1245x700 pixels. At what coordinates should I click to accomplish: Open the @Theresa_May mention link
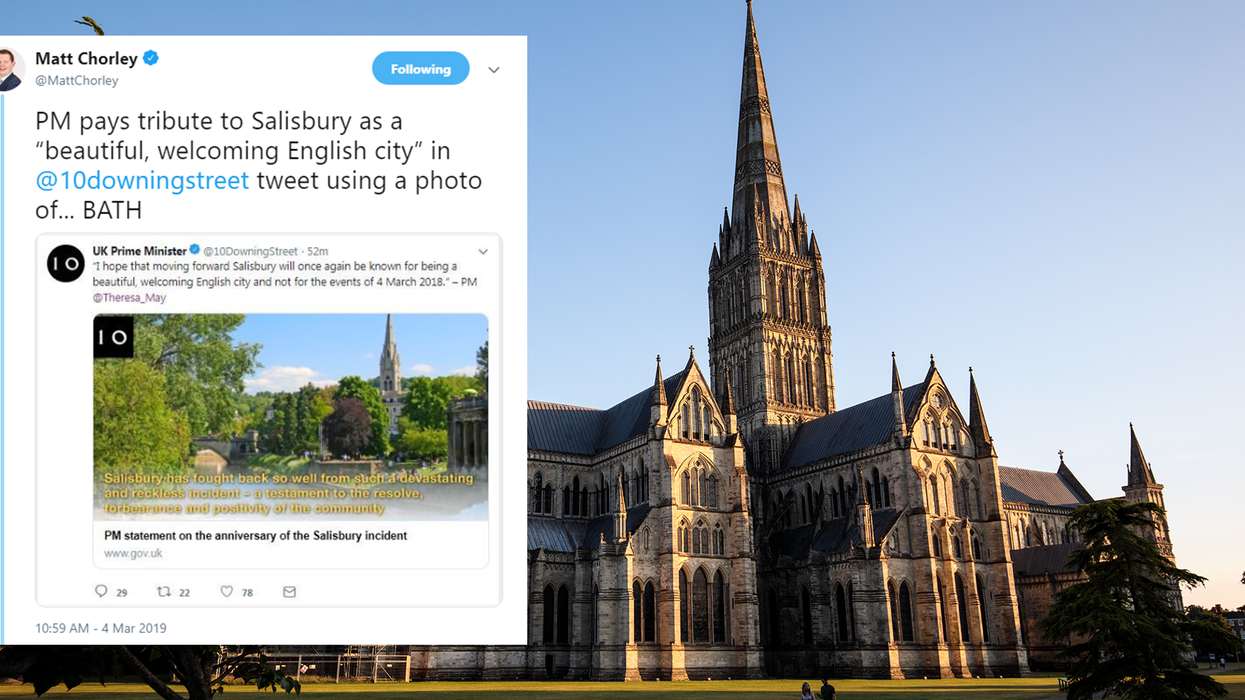[130, 298]
